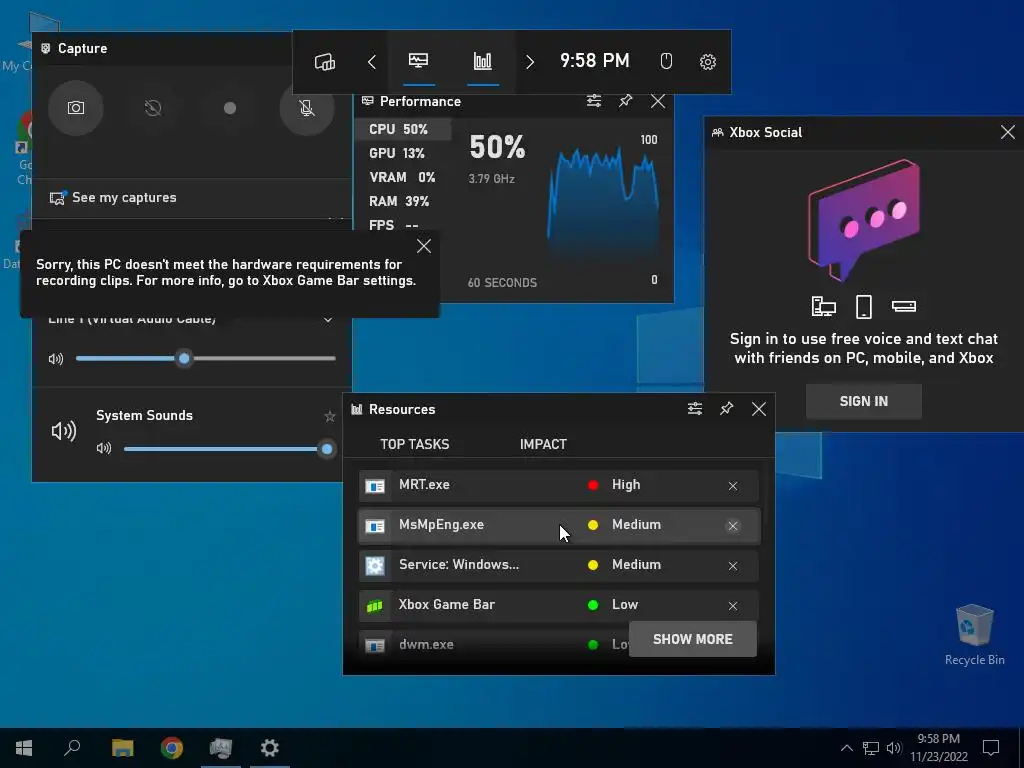Select the MsMpEng.exe row
Viewport: 1024px width, 768px height.
tap(559, 525)
